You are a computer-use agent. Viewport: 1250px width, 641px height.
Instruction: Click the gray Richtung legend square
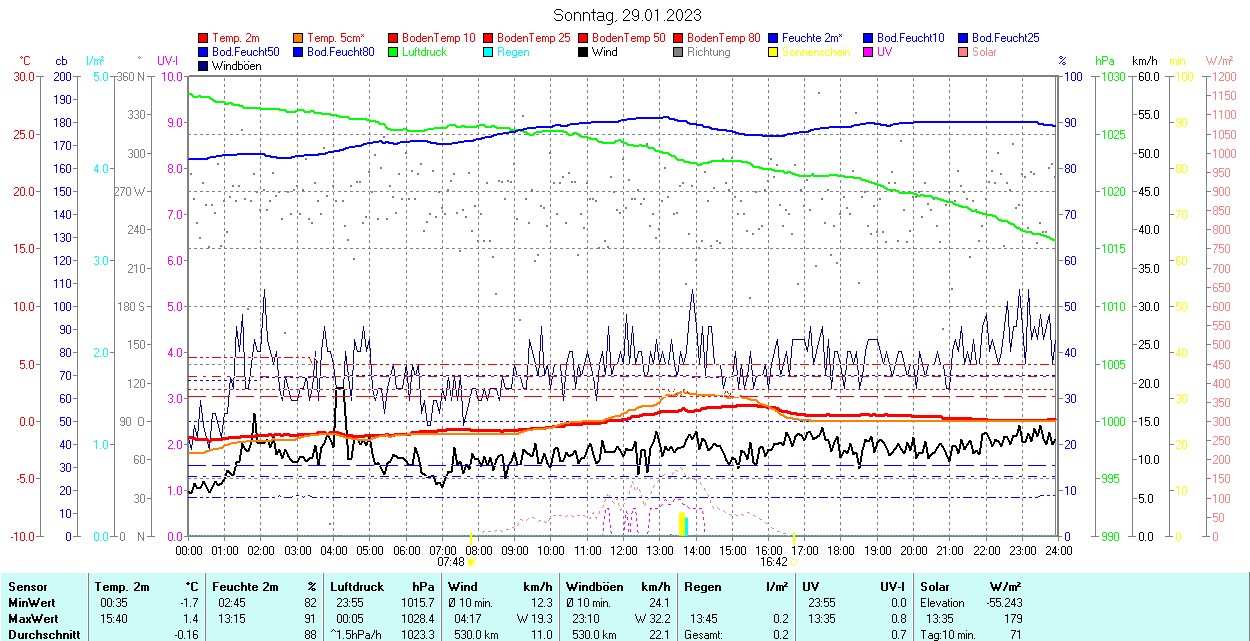pos(678,52)
